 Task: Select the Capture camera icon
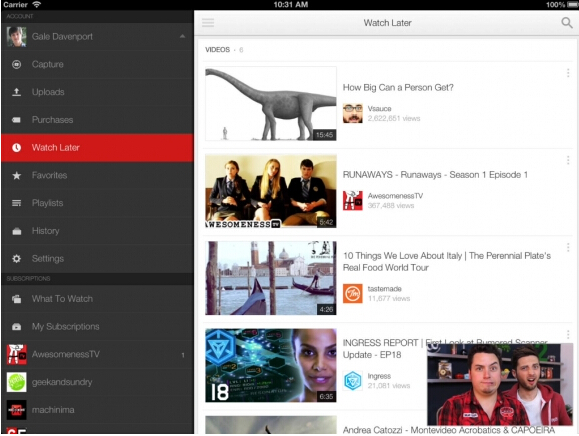[x=16, y=64]
